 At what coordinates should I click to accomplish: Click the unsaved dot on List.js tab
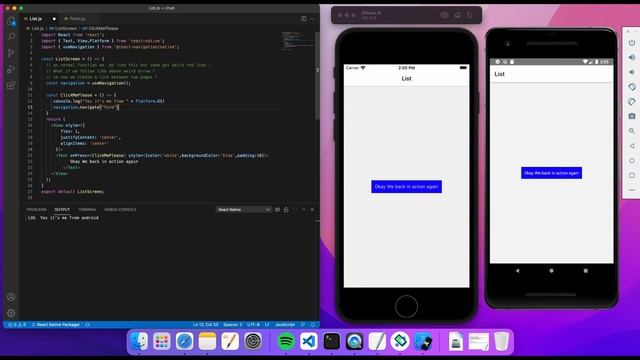pyautogui.click(x=54, y=19)
